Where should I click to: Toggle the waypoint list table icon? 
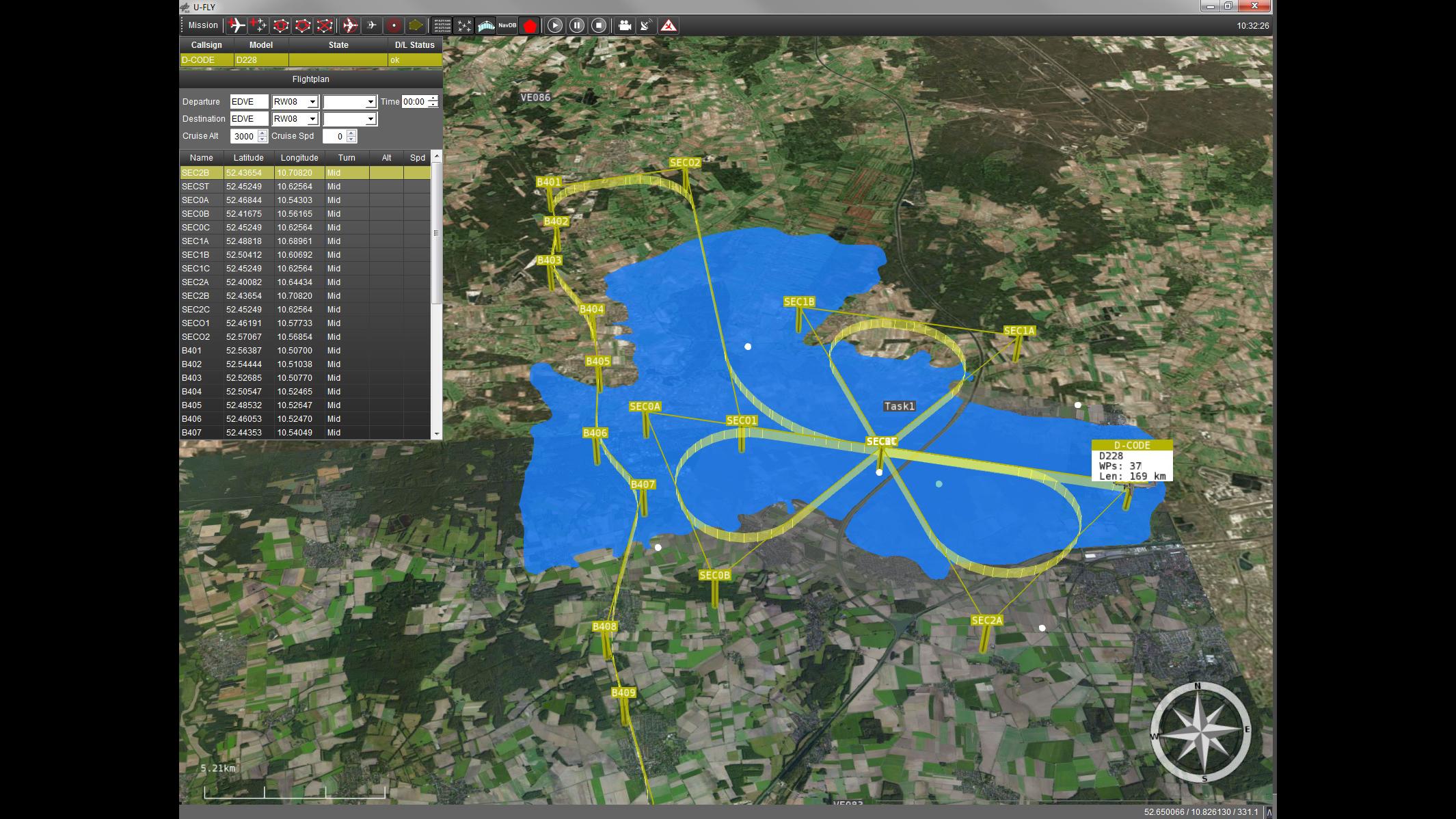[442, 25]
